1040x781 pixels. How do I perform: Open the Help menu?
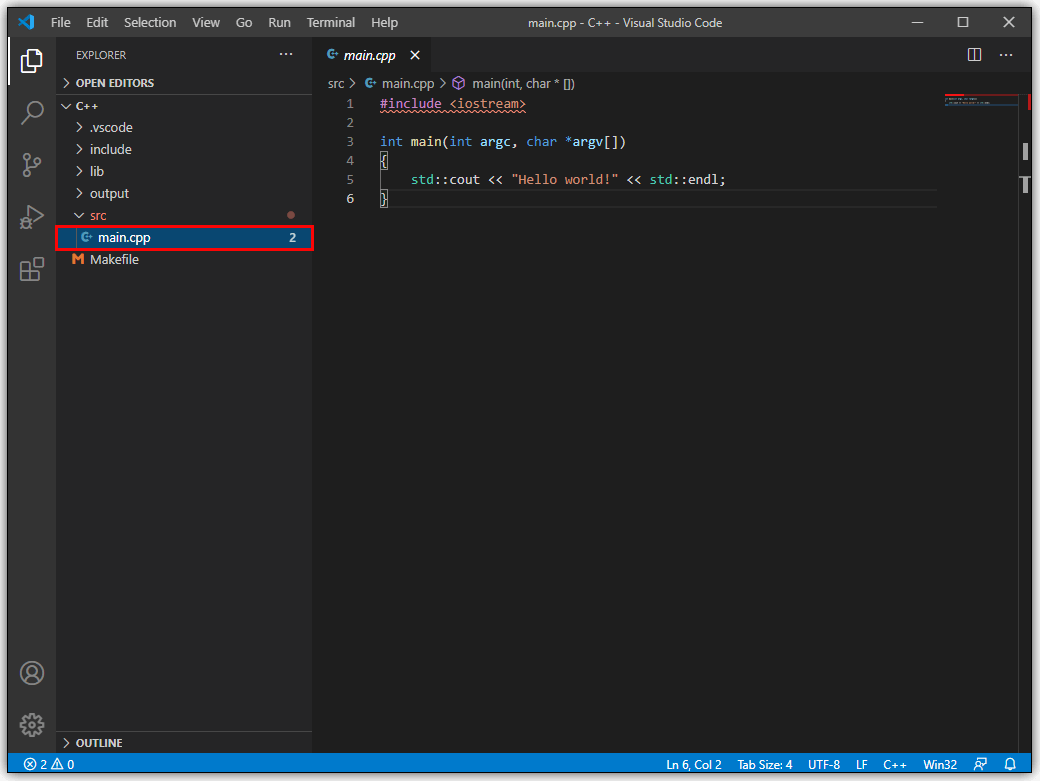pyautogui.click(x=384, y=23)
